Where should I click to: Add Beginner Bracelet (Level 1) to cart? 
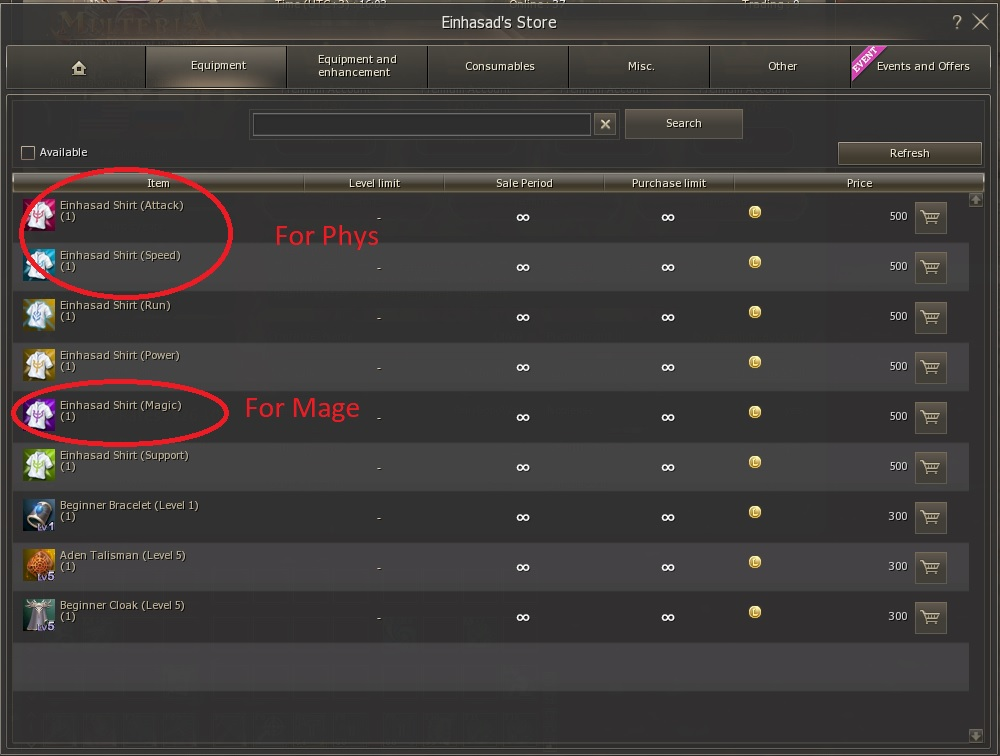(x=930, y=517)
